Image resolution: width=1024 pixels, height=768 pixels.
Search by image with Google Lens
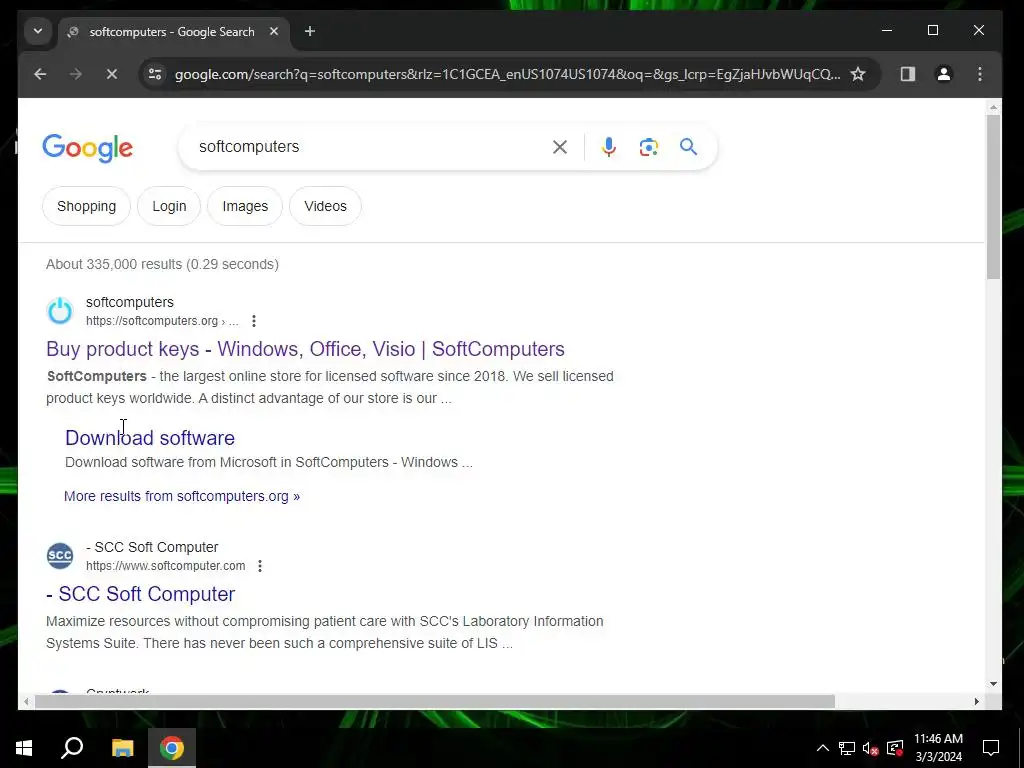pyautogui.click(x=648, y=147)
